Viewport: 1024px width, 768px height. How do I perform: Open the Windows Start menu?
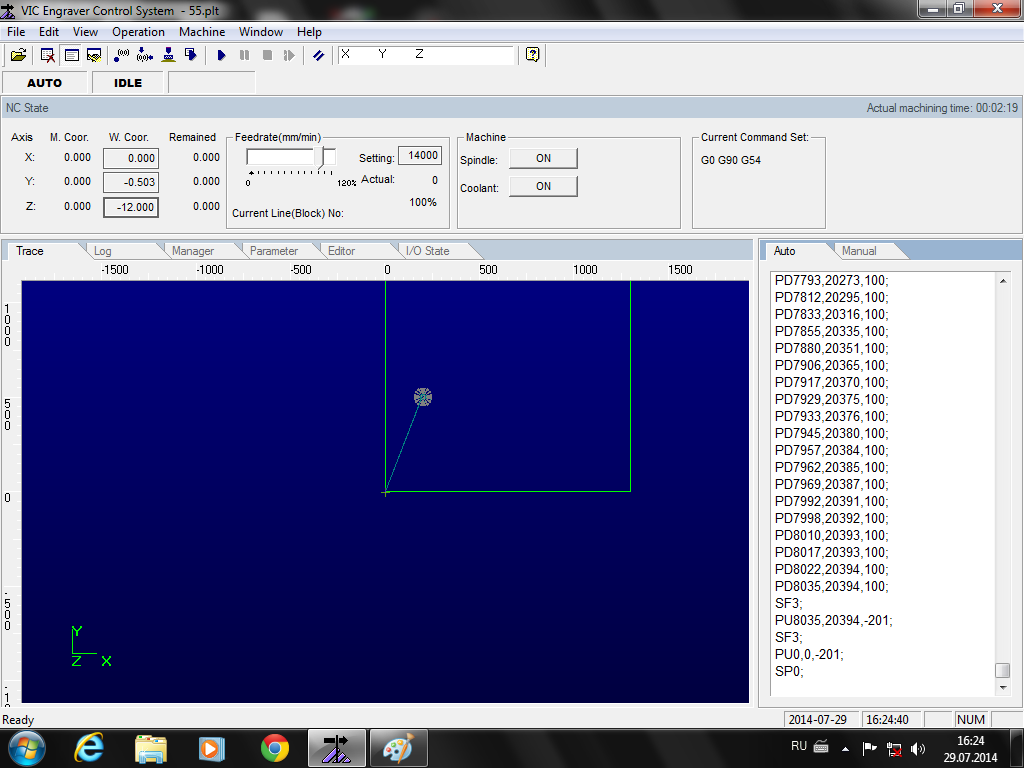(26, 748)
